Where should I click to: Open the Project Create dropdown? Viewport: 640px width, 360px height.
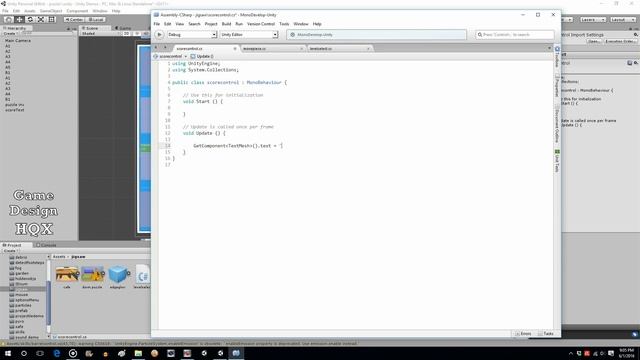click(10, 251)
